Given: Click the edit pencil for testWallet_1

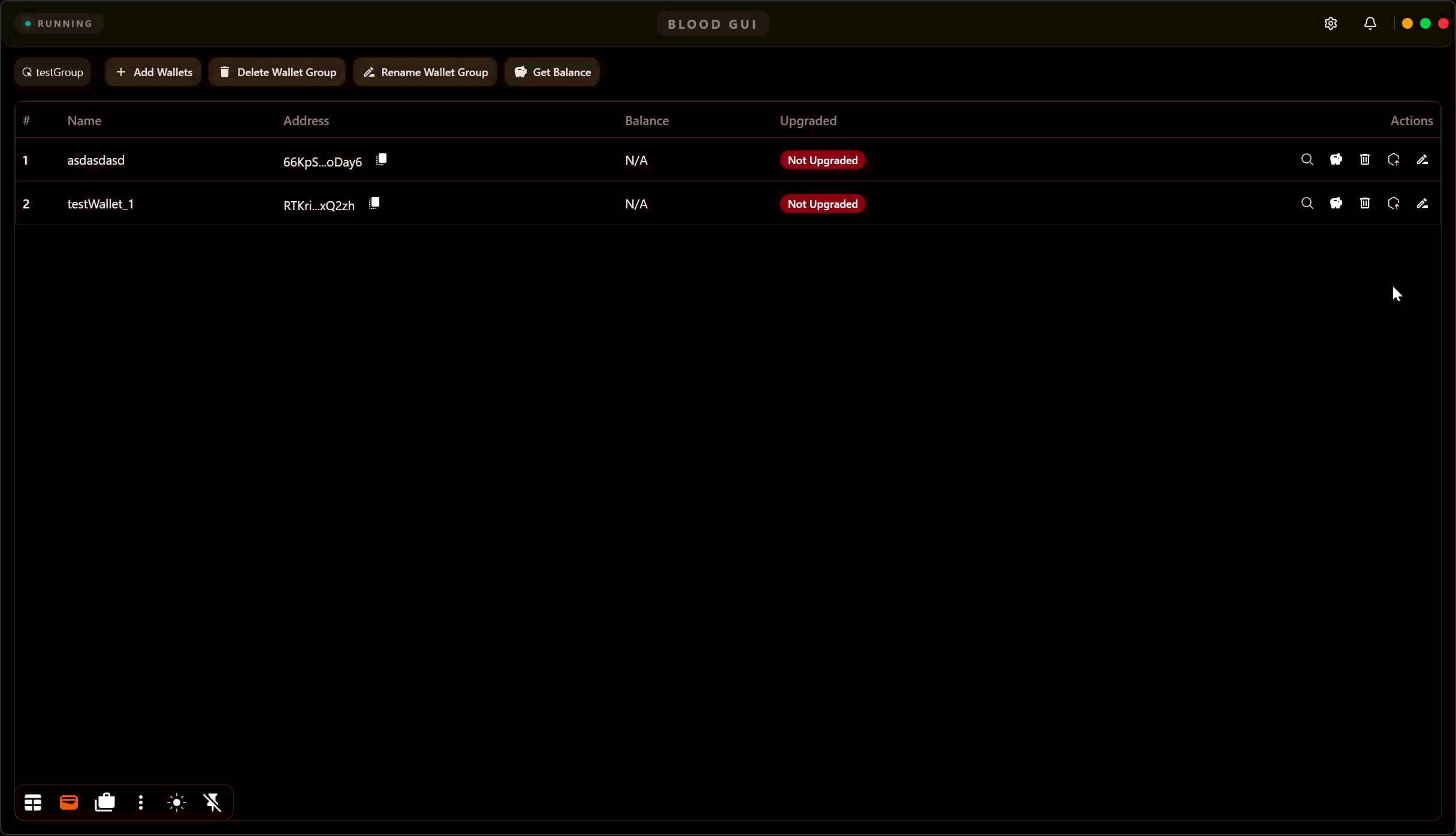Looking at the screenshot, I should pos(1422,204).
